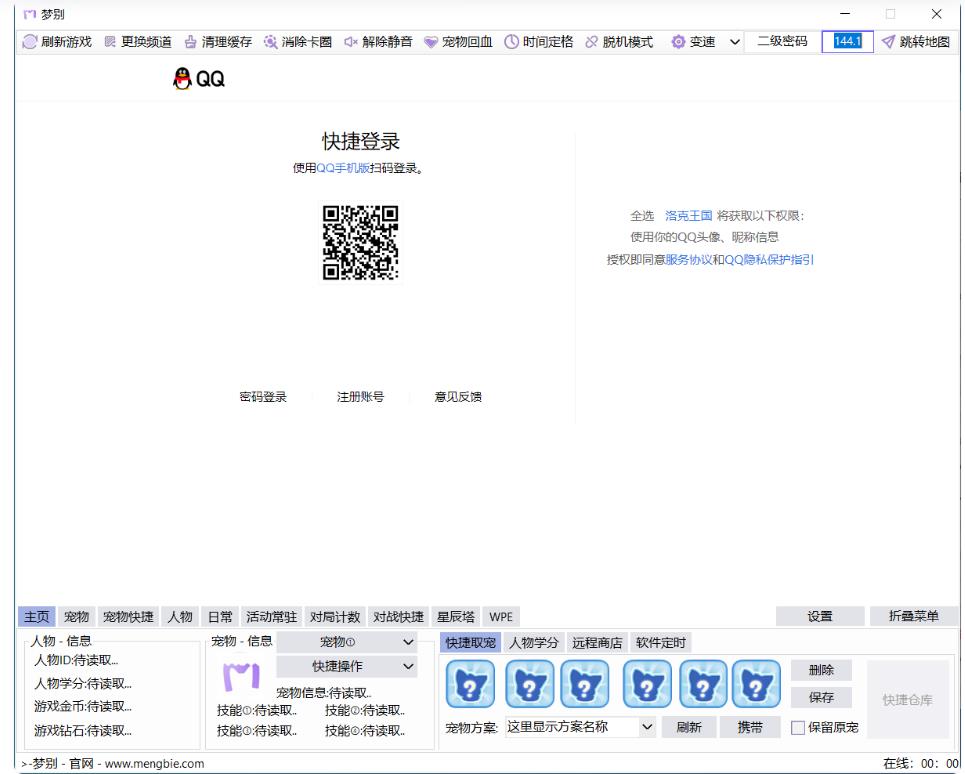Click the 时间定格 clock icon
The image size is (965, 774).
(511, 42)
